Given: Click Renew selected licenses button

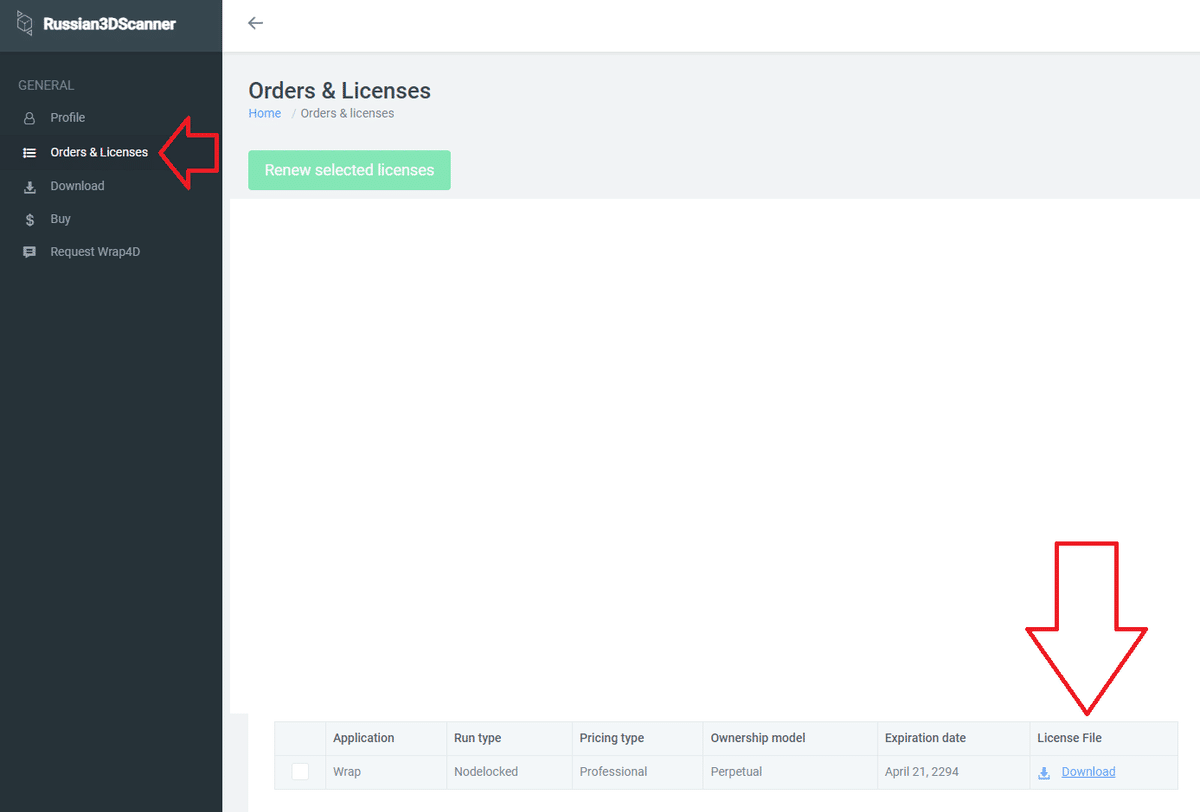Looking at the screenshot, I should [x=349, y=170].
